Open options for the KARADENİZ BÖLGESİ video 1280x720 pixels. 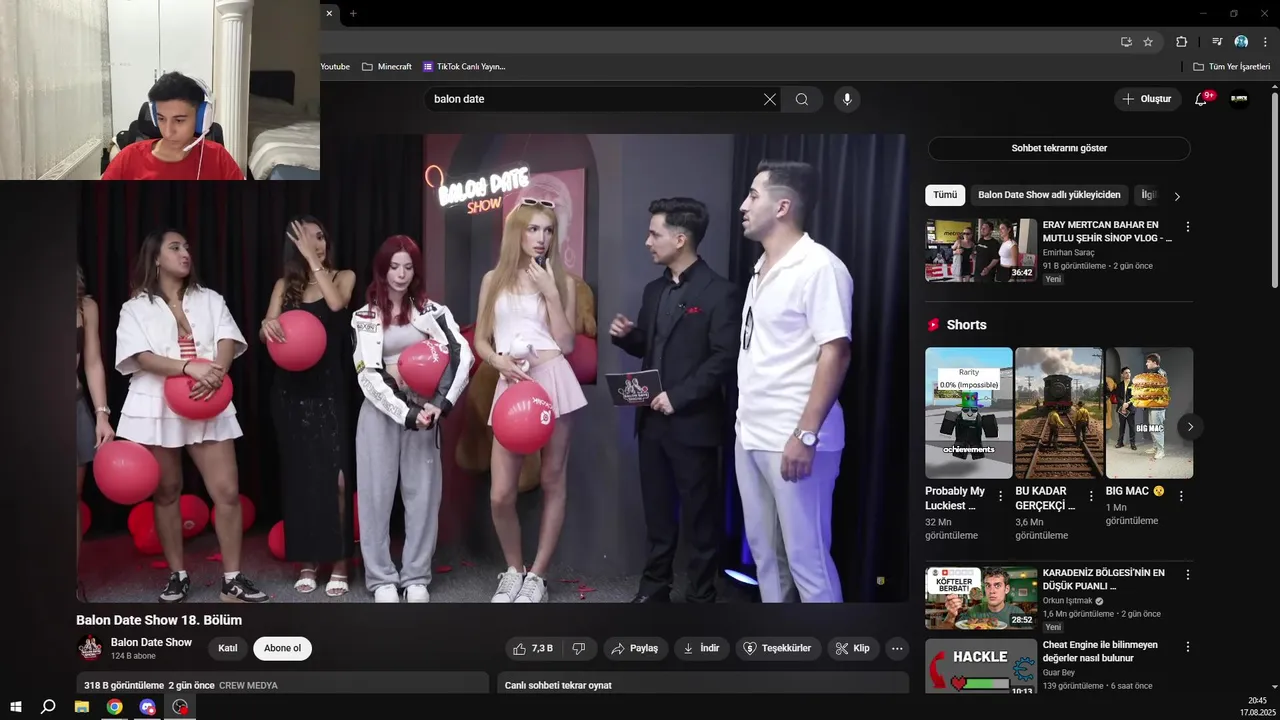pyautogui.click(x=1188, y=575)
